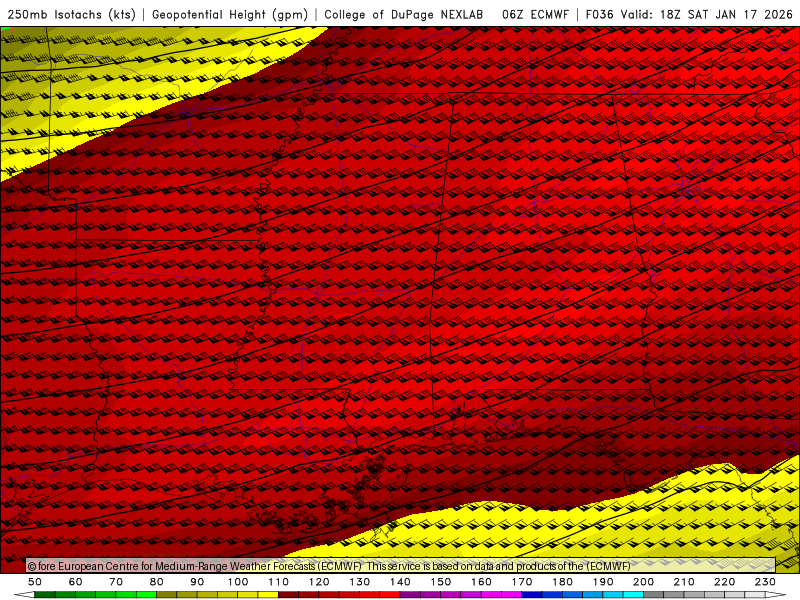Image resolution: width=800 pixels, height=600 pixels.
Task: Click the '150' label on the color scale
Action: (x=441, y=582)
